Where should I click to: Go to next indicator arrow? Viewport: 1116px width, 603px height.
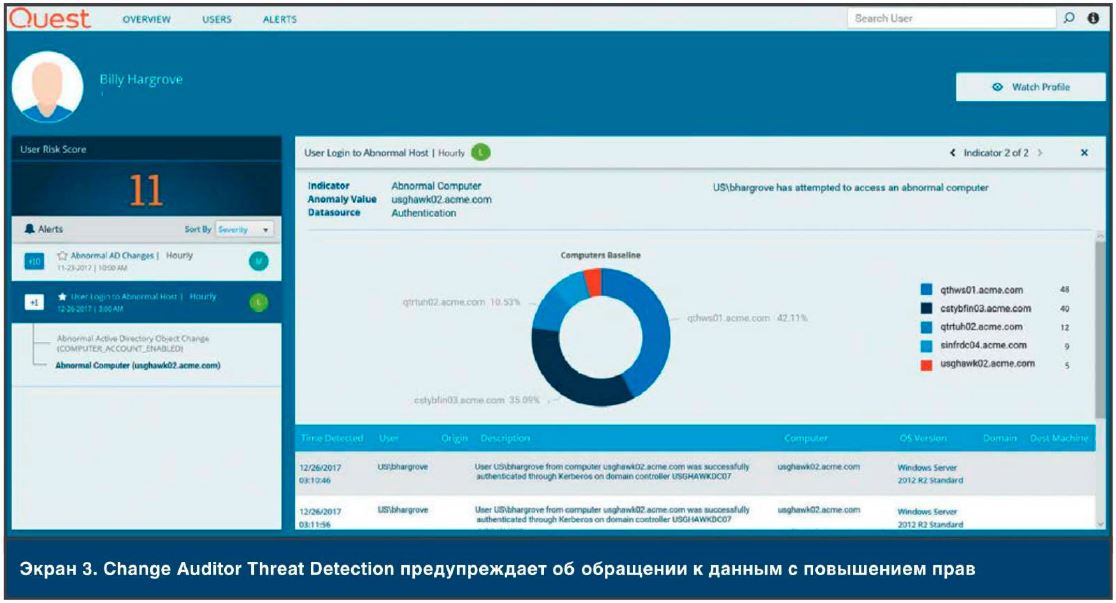1040,152
